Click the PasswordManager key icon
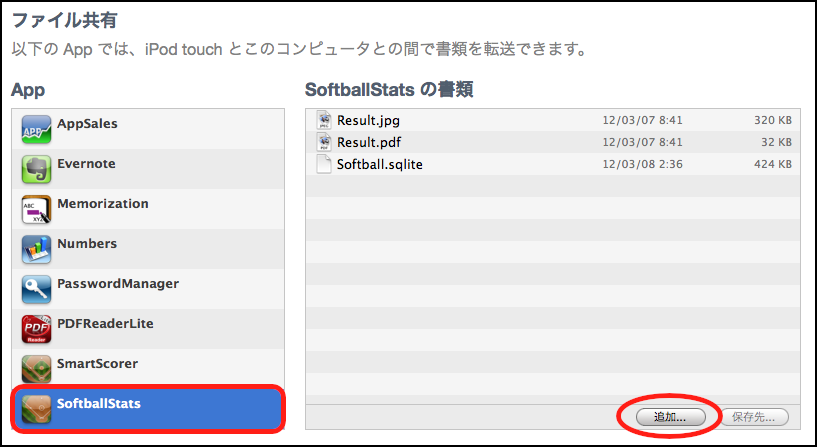This screenshot has width=817, height=447. click(36, 289)
